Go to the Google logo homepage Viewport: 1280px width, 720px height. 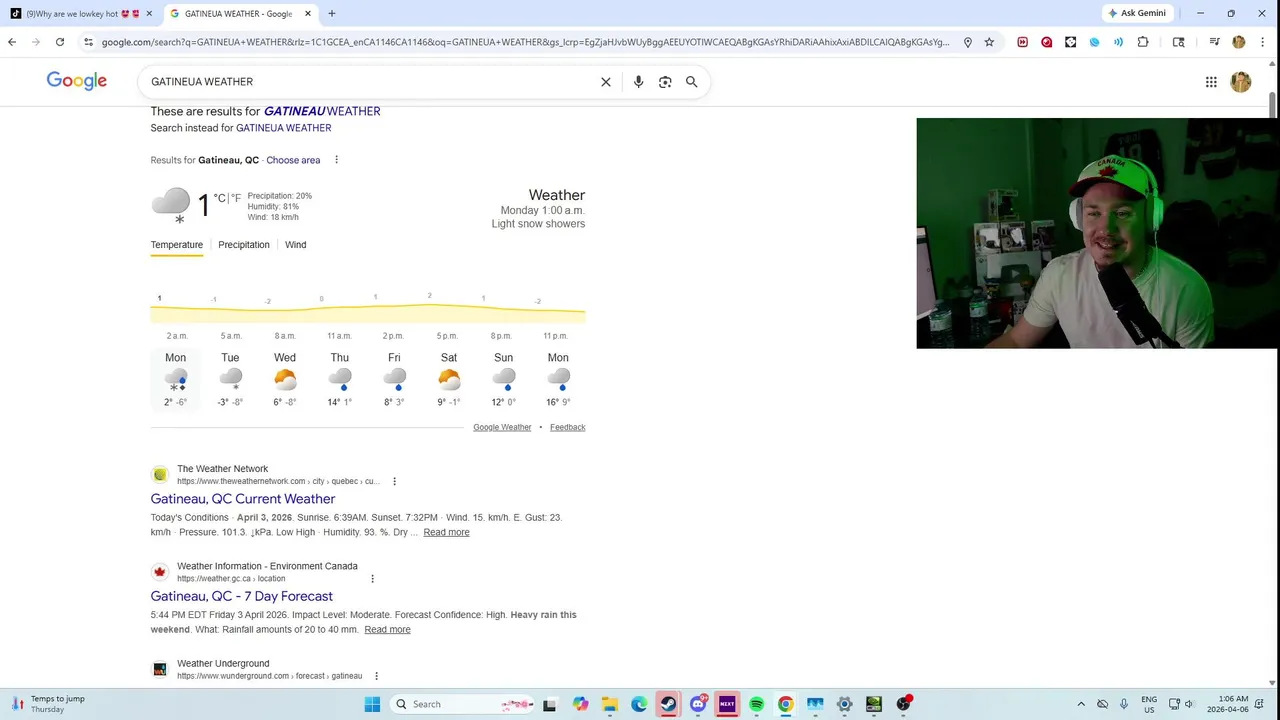click(76, 81)
